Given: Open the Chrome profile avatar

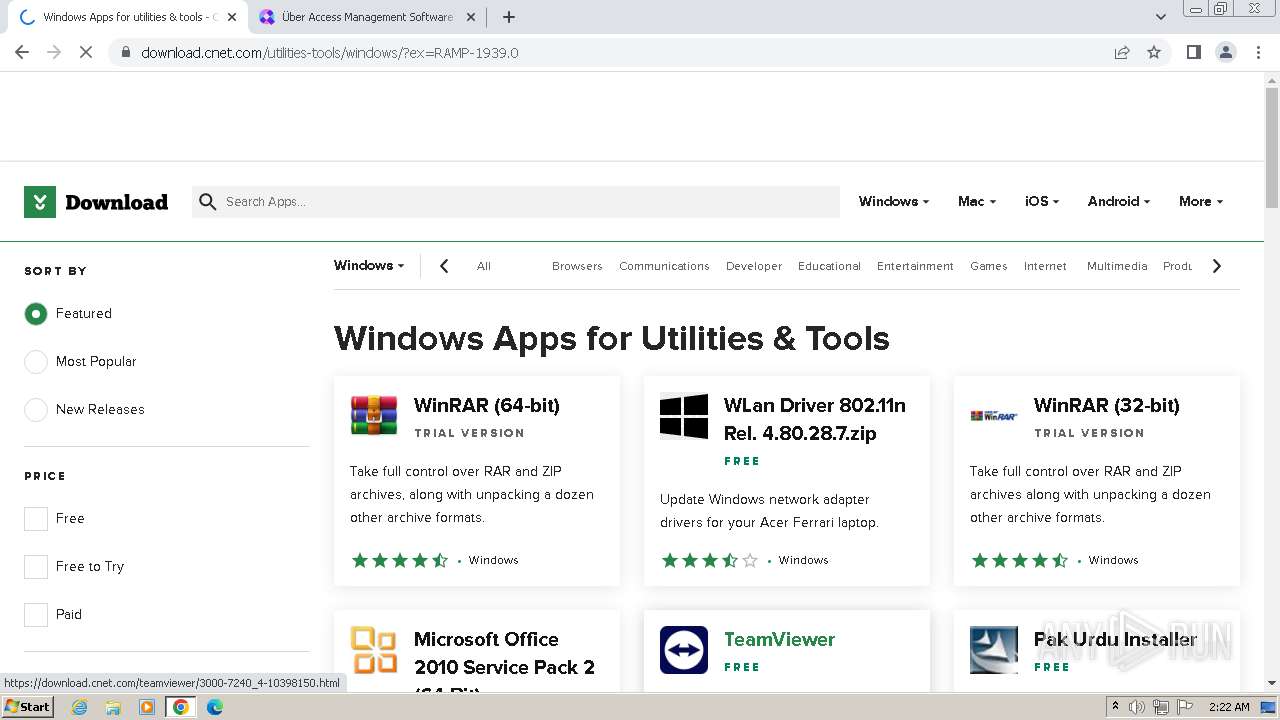Looking at the screenshot, I should [x=1226, y=52].
